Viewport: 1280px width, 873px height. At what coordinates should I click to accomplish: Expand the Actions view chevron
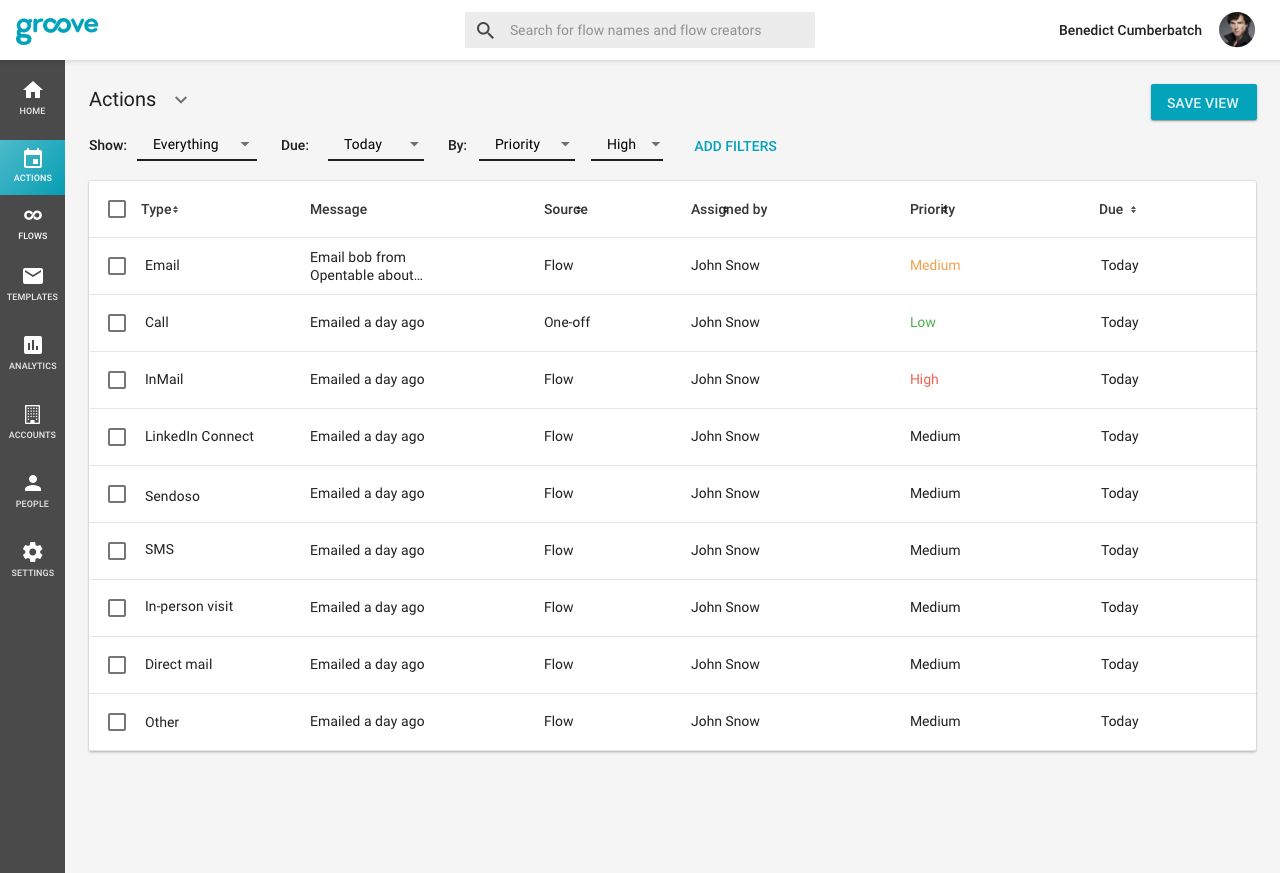click(181, 100)
